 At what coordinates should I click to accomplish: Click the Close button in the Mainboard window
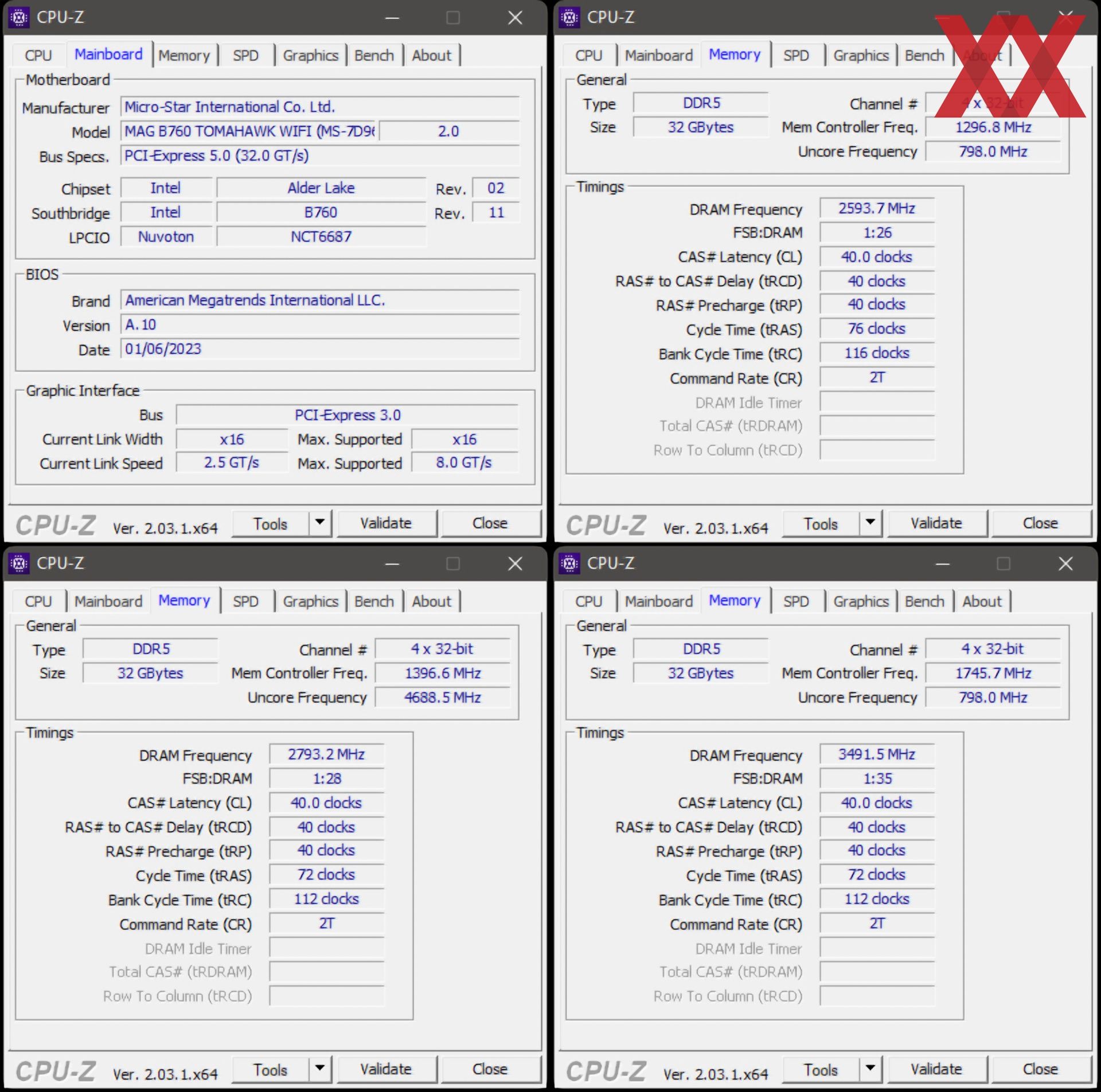click(490, 523)
